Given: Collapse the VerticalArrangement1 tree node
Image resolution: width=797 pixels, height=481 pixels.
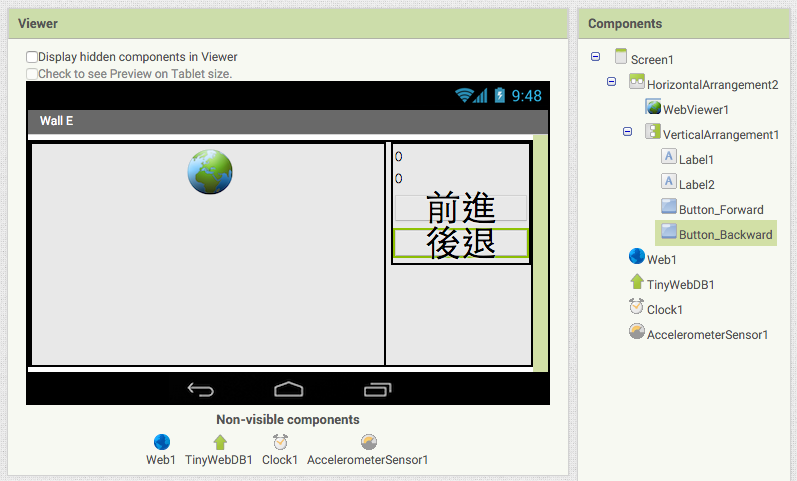Looking at the screenshot, I should click(627, 132).
